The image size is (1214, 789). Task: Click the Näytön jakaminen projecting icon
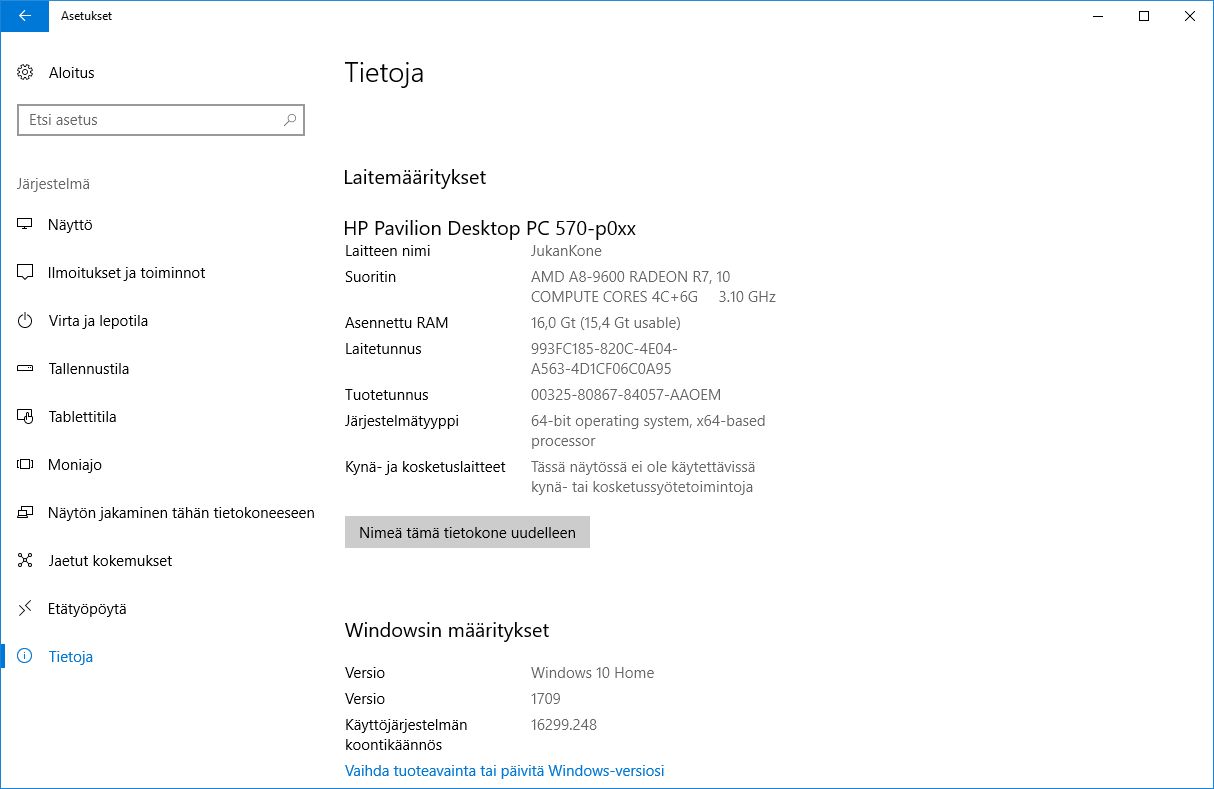pos(26,513)
